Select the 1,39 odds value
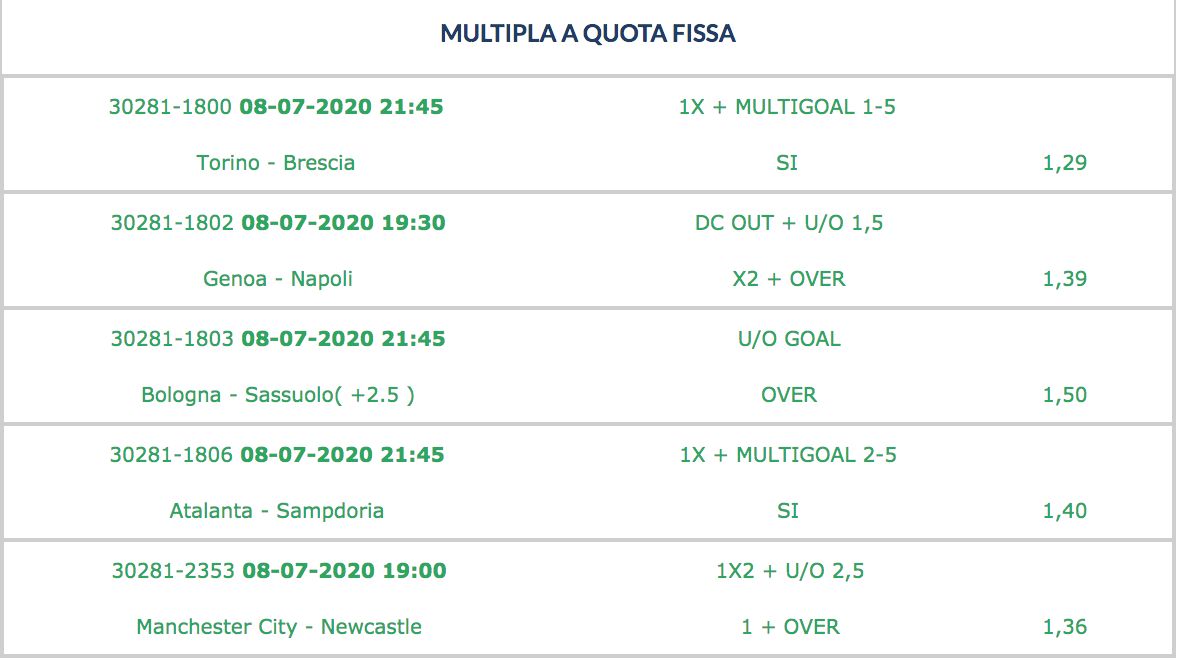This screenshot has width=1178, height=658. [x=1065, y=279]
